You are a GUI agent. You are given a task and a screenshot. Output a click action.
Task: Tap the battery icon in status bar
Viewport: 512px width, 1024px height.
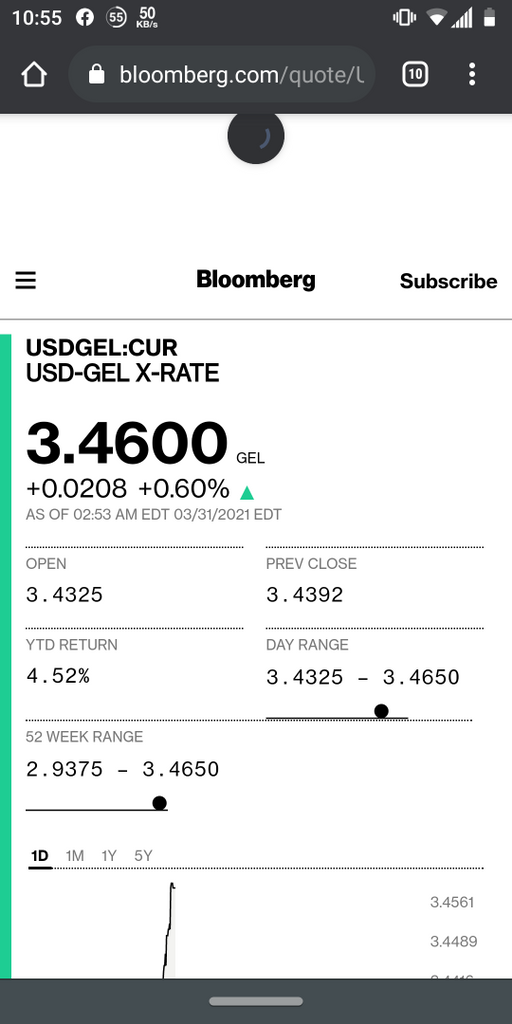489,18
